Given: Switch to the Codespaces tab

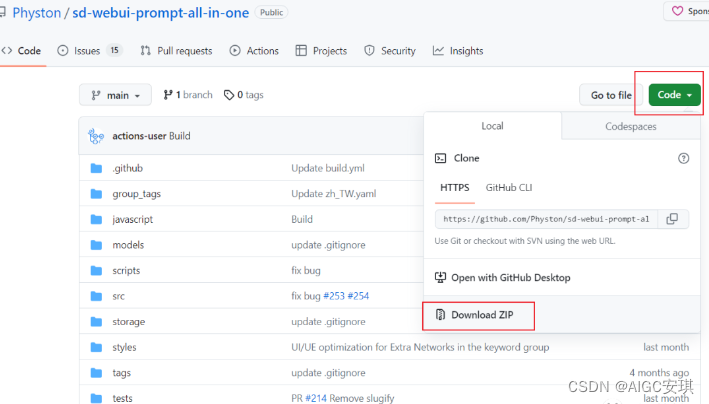Looking at the screenshot, I should (630, 127).
